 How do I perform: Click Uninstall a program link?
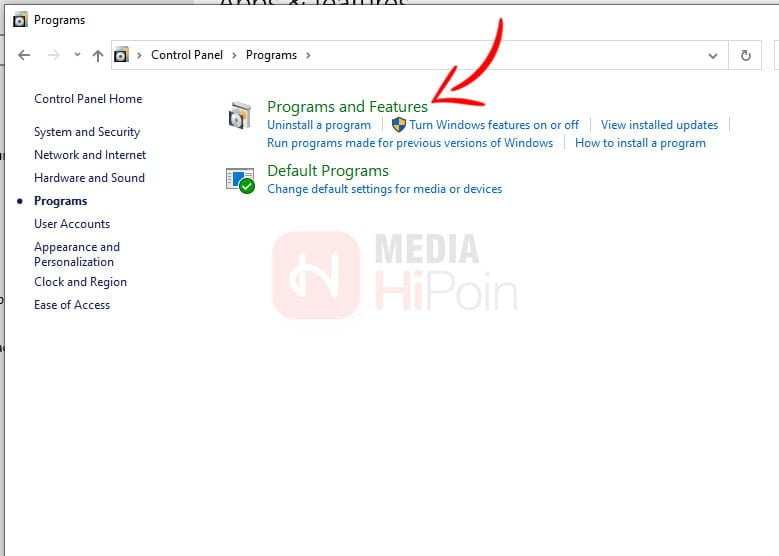[319, 125]
